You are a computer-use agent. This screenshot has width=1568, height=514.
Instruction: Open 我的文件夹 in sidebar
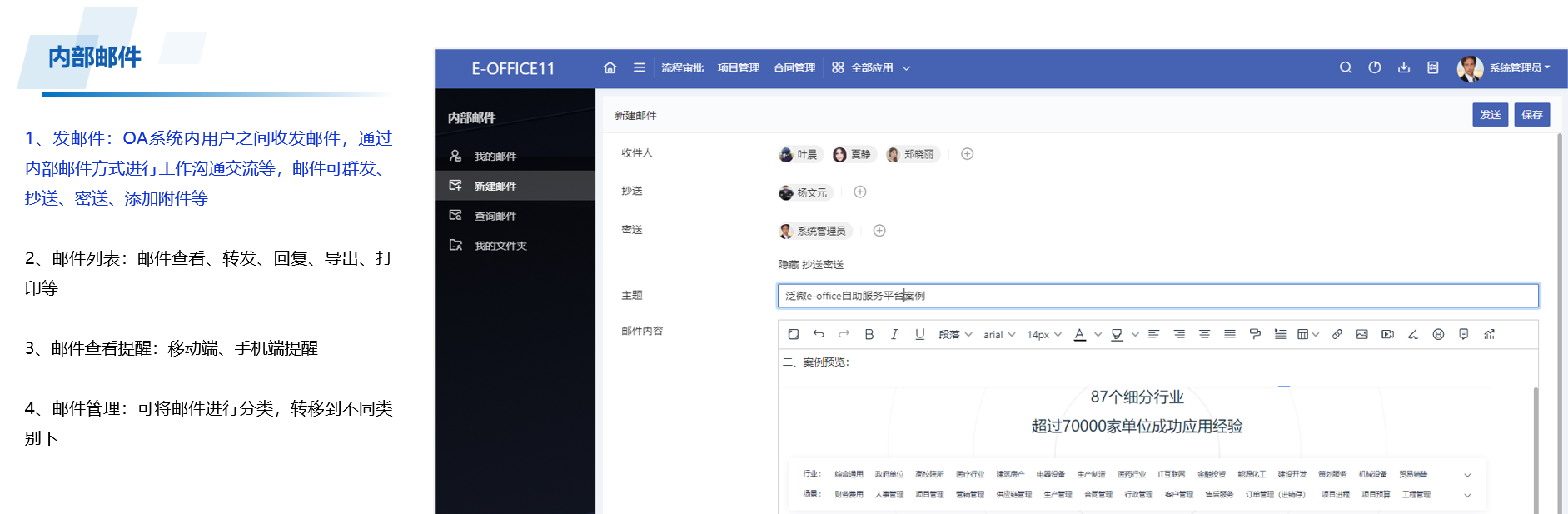[x=515, y=246]
